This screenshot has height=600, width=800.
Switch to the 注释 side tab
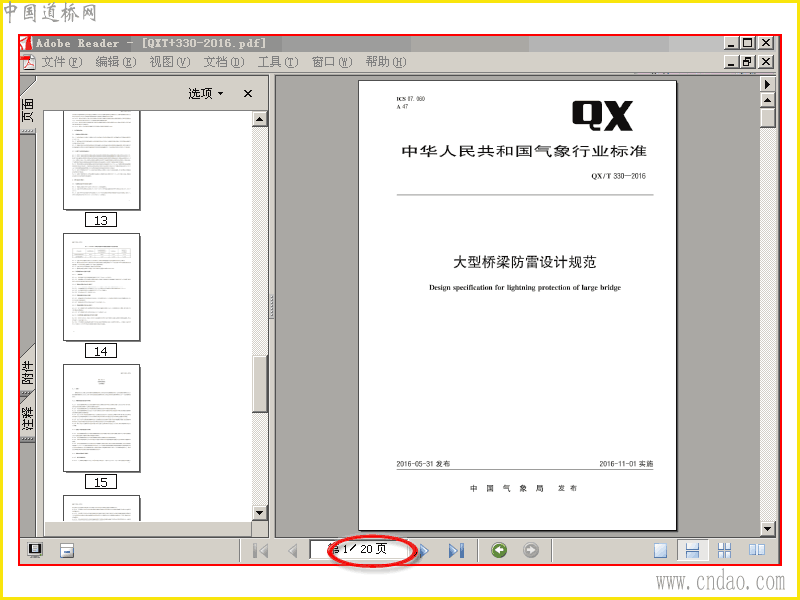(x=28, y=418)
